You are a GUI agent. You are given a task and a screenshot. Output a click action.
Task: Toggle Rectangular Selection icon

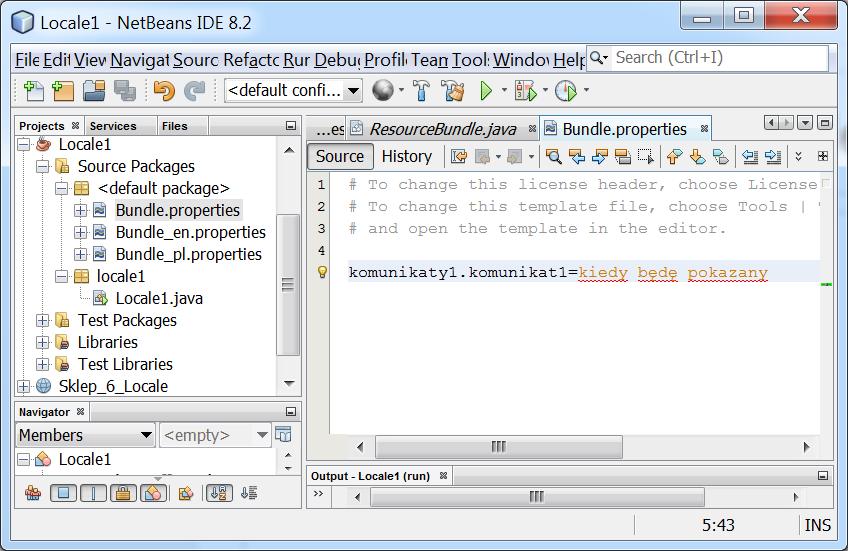point(646,157)
